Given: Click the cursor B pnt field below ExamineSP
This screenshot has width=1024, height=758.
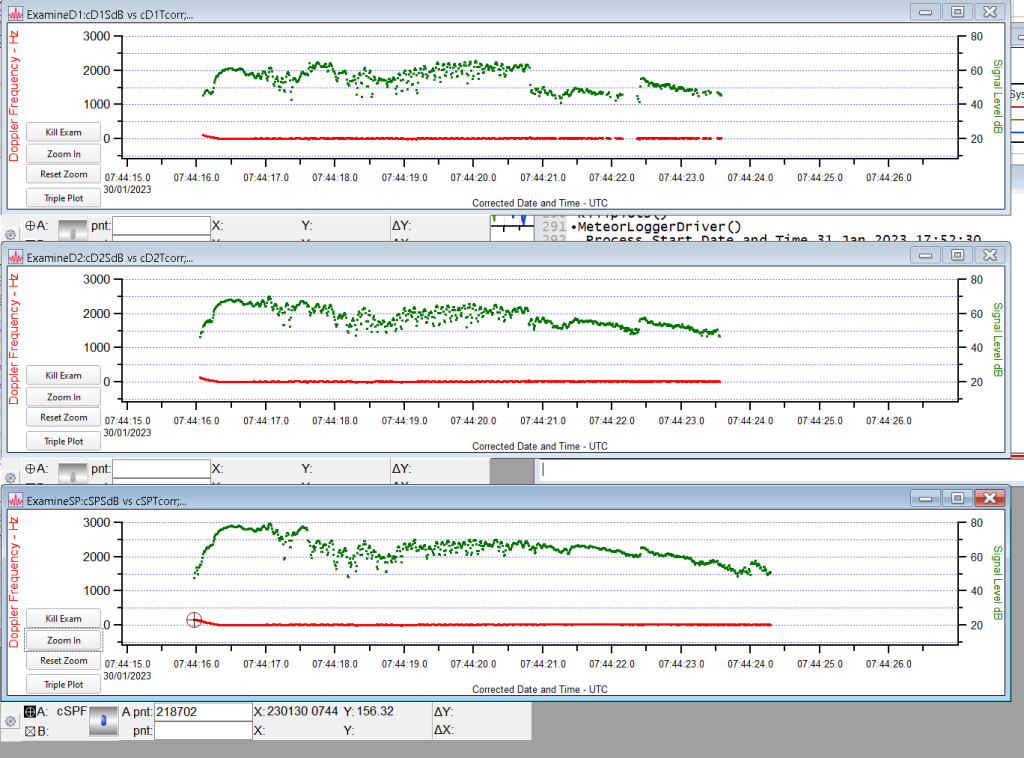Looking at the screenshot, I should [202, 731].
